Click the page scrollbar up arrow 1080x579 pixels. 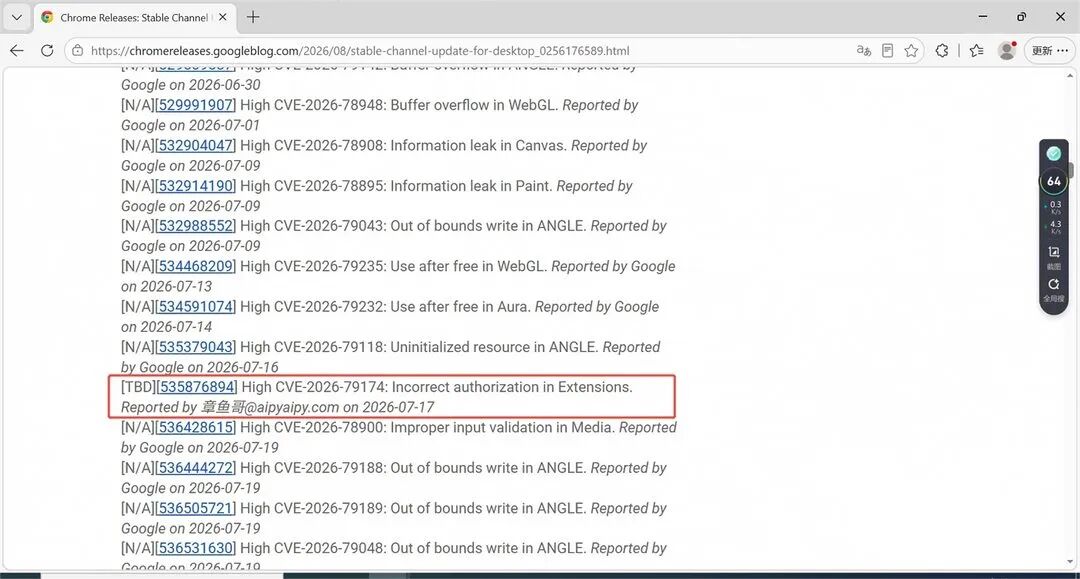[x=1070, y=75]
